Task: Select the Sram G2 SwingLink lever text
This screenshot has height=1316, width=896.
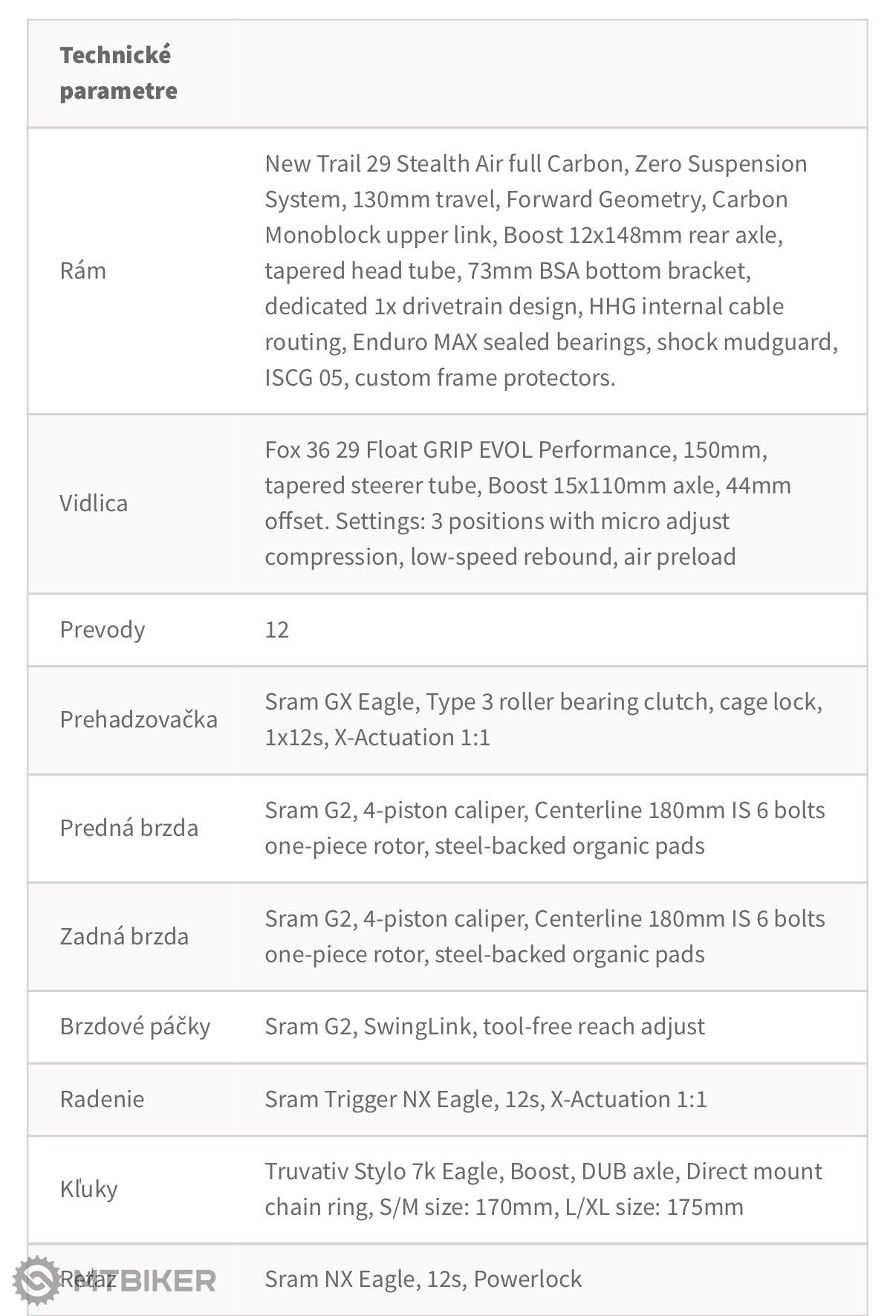Action: pos(485,1026)
